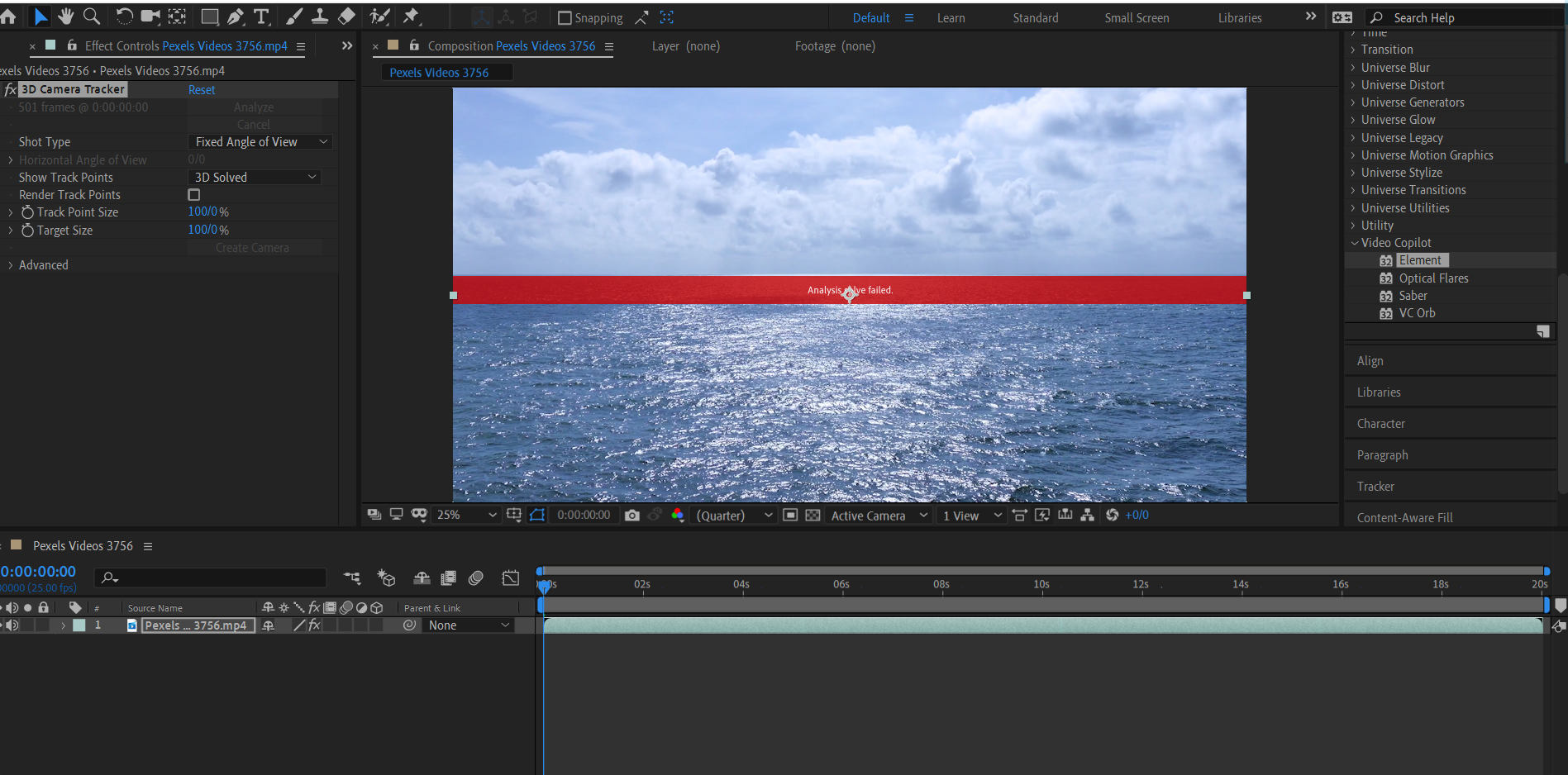Open the Content-Aware Fill panel
Image resolution: width=1568 pixels, height=775 pixels.
tap(1404, 518)
